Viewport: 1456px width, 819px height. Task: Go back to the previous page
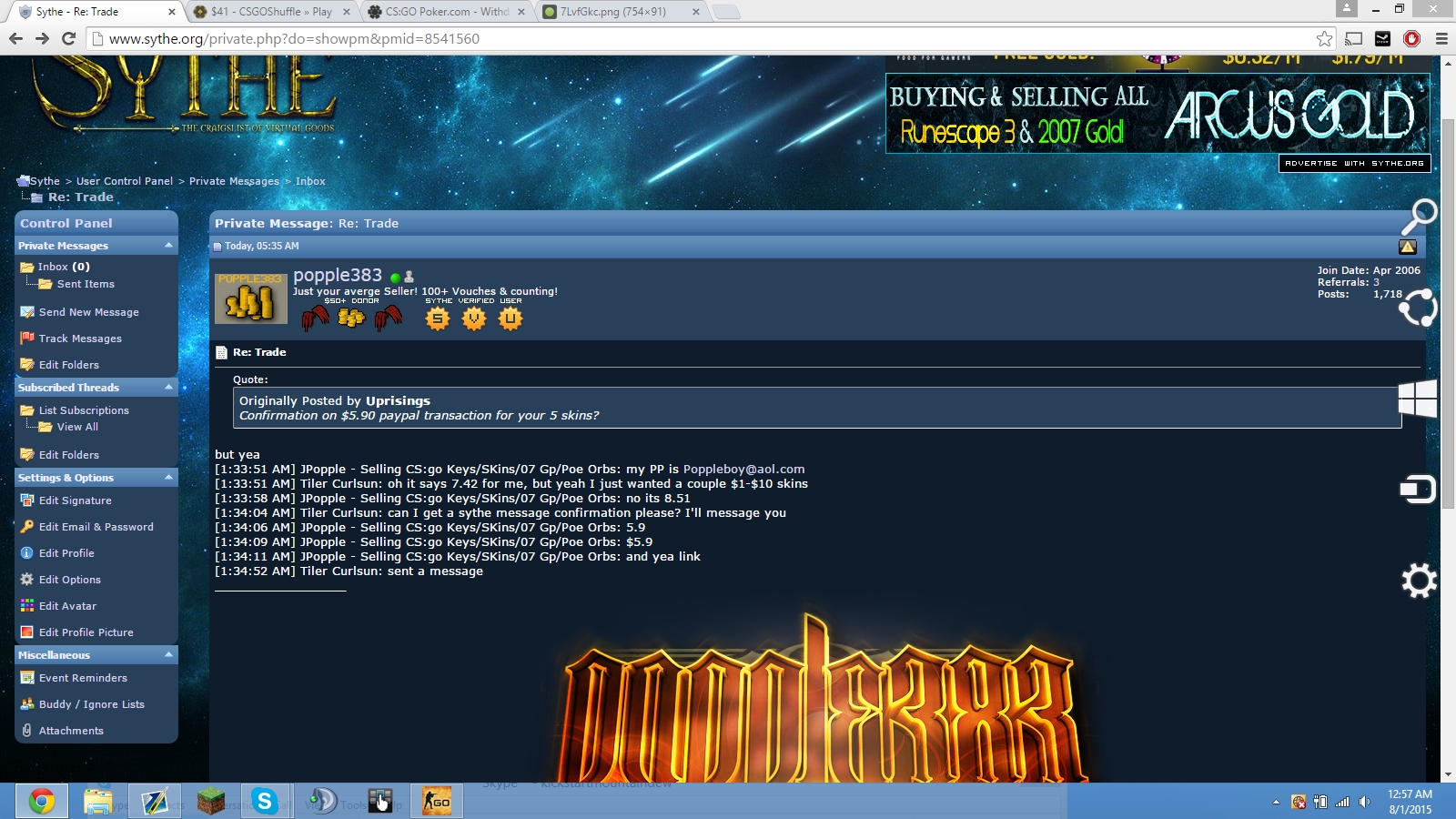15,38
